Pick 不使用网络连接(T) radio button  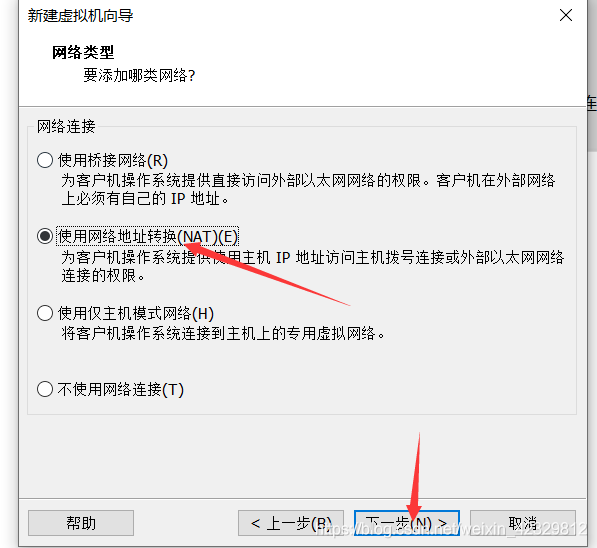(x=45, y=389)
